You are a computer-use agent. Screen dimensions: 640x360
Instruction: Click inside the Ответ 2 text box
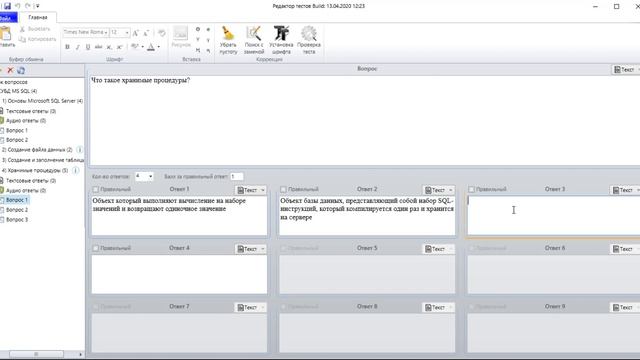(x=367, y=216)
